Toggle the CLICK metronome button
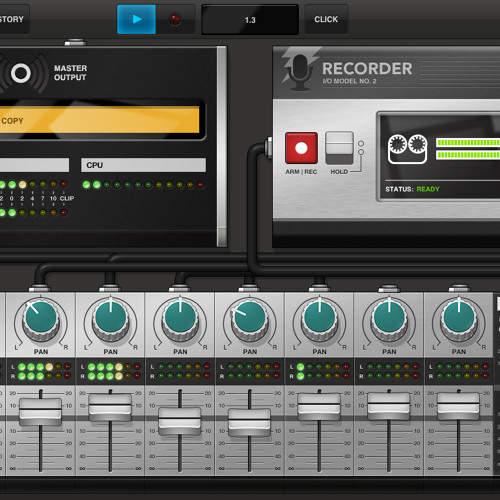This screenshot has height=500, width=500. 326,19
